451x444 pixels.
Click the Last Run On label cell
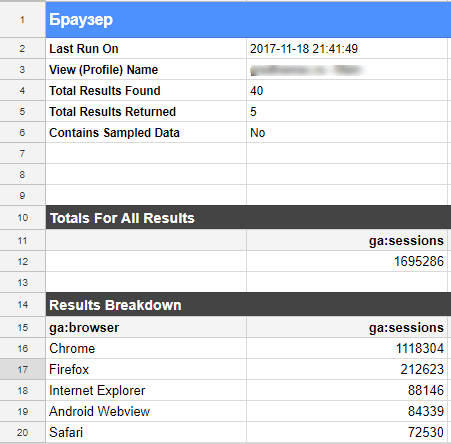coord(146,49)
